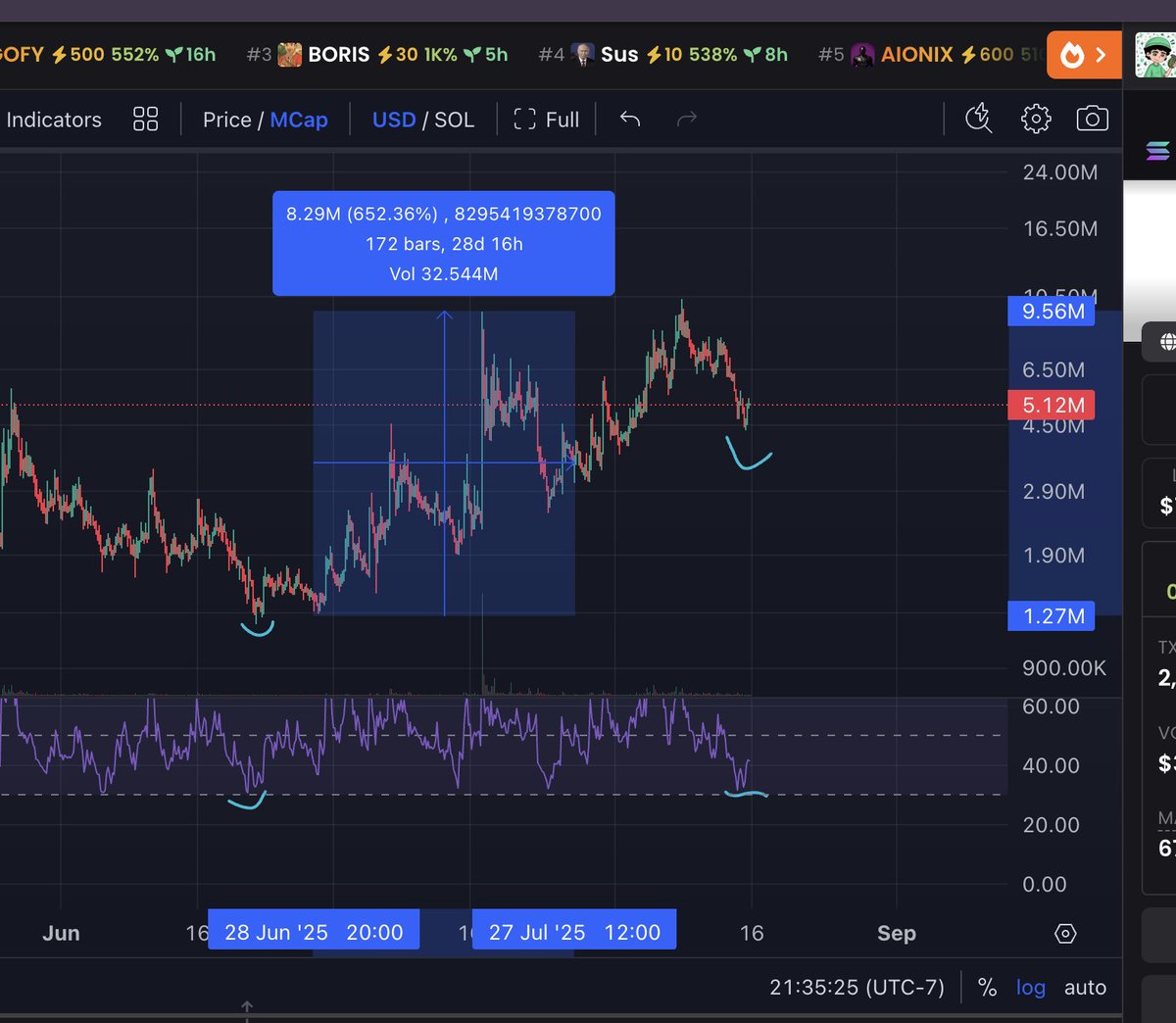Open the user profile avatar
This screenshot has height=1023, width=1176.
pos(1156,55)
